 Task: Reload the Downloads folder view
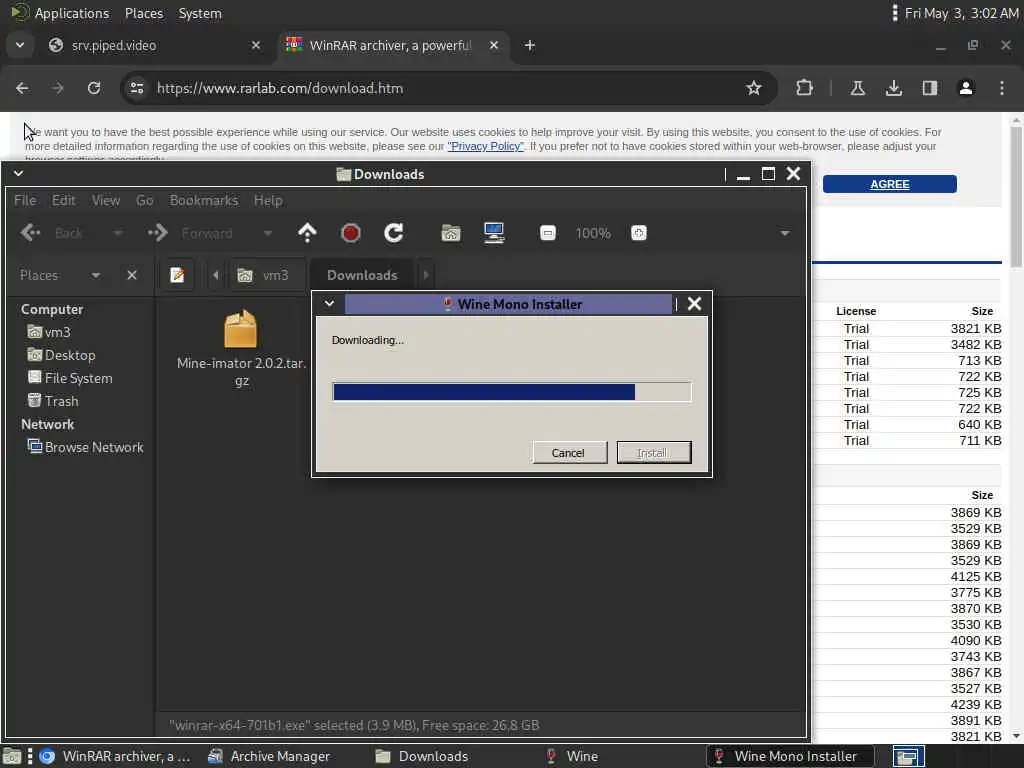click(x=394, y=233)
